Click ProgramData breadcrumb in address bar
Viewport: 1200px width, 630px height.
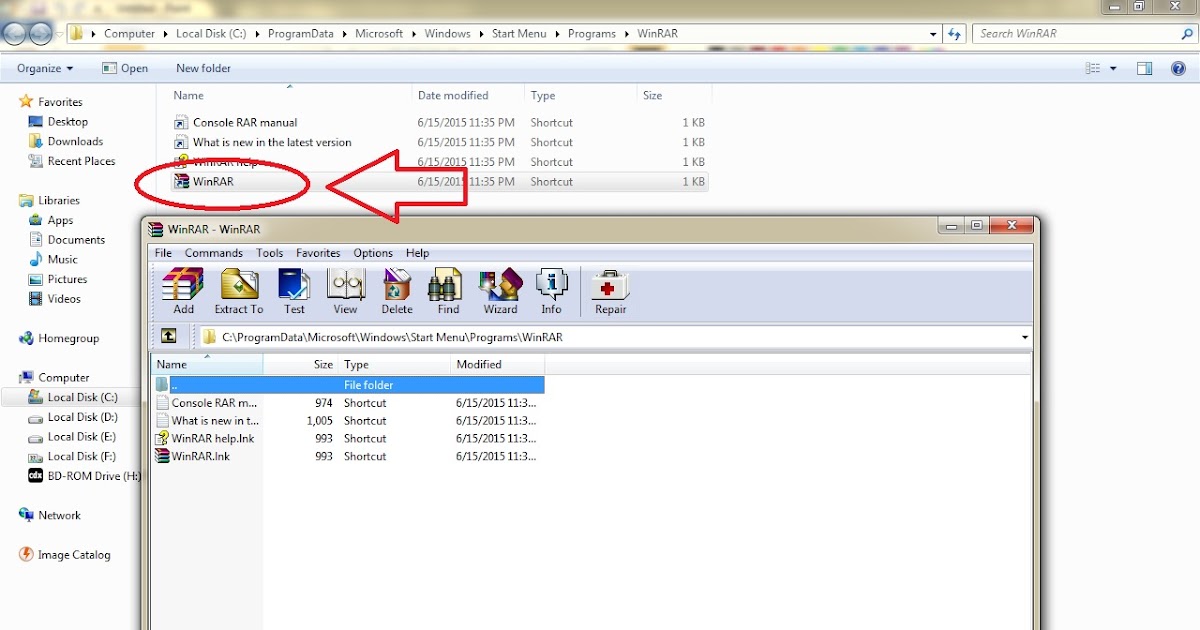303,33
